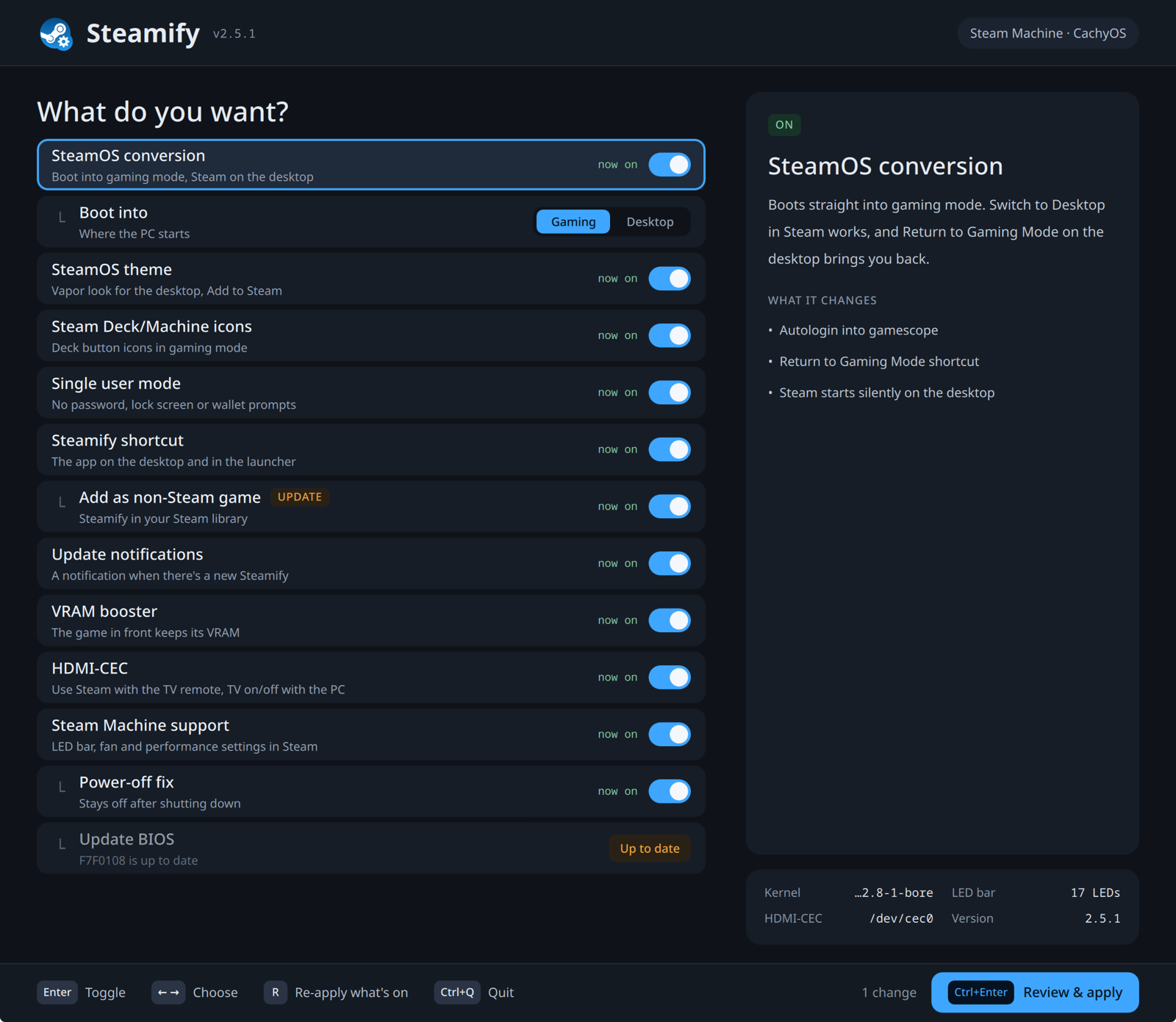The image size is (1176, 1022).
Task: Disable the Steamify shortcut switch
Action: pyautogui.click(x=670, y=449)
